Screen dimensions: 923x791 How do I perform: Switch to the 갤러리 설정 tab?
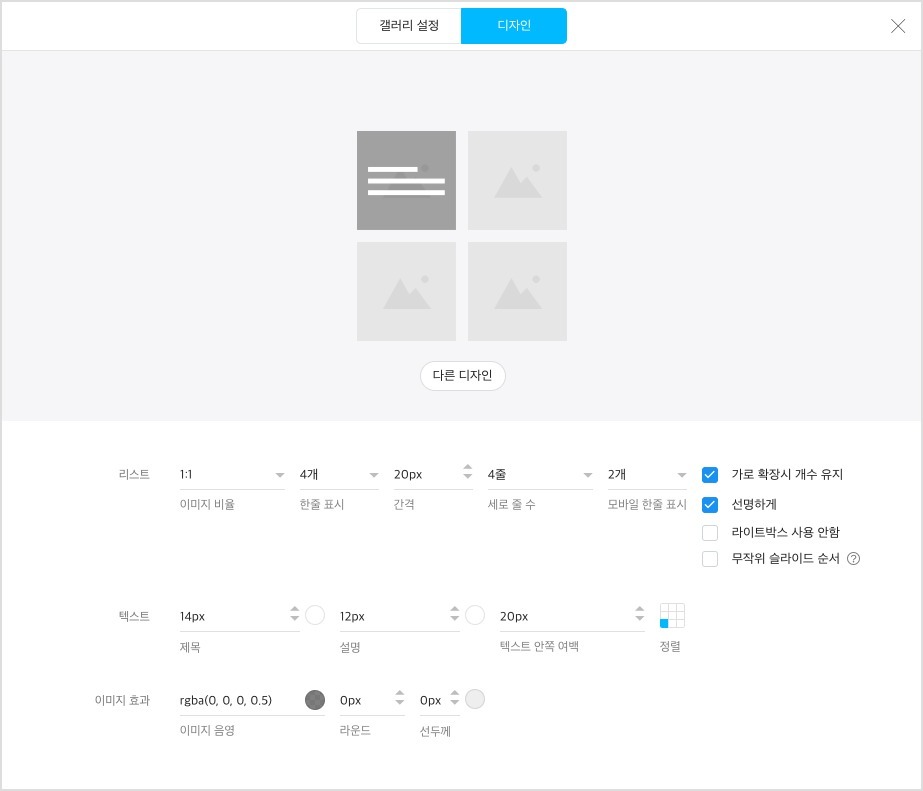tap(409, 26)
